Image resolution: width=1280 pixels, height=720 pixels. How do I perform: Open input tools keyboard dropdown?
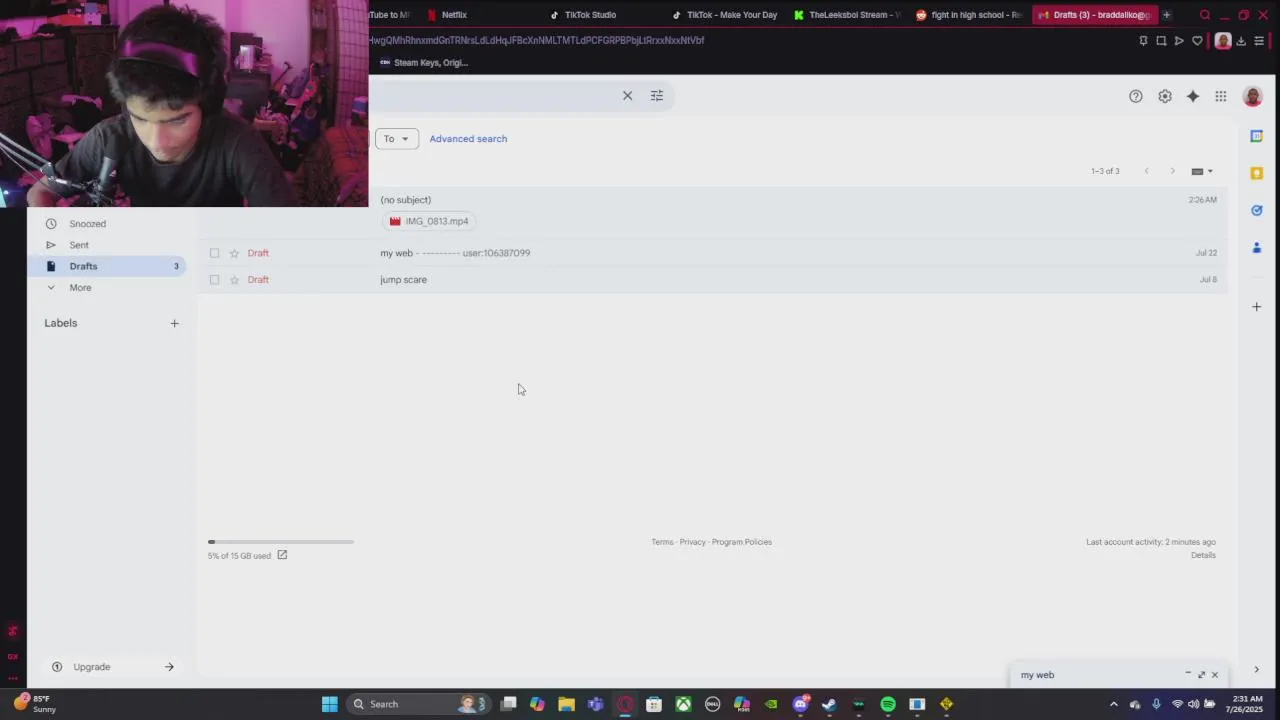point(1202,171)
